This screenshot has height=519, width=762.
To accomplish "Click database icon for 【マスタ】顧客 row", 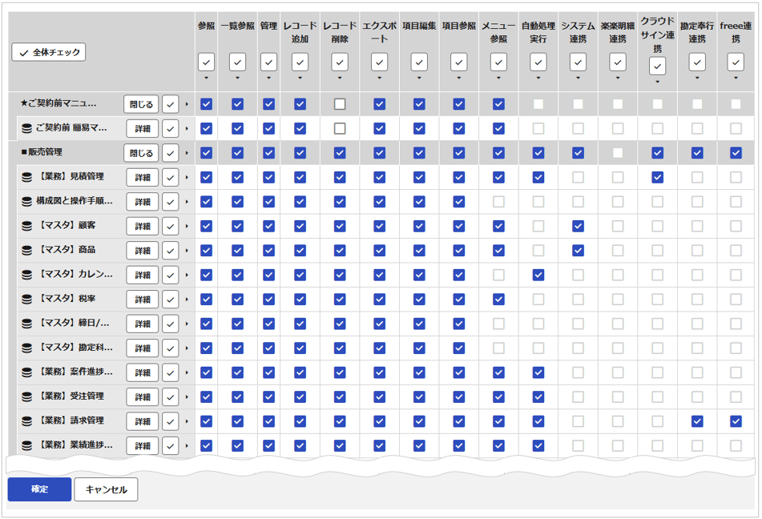I will [x=27, y=226].
